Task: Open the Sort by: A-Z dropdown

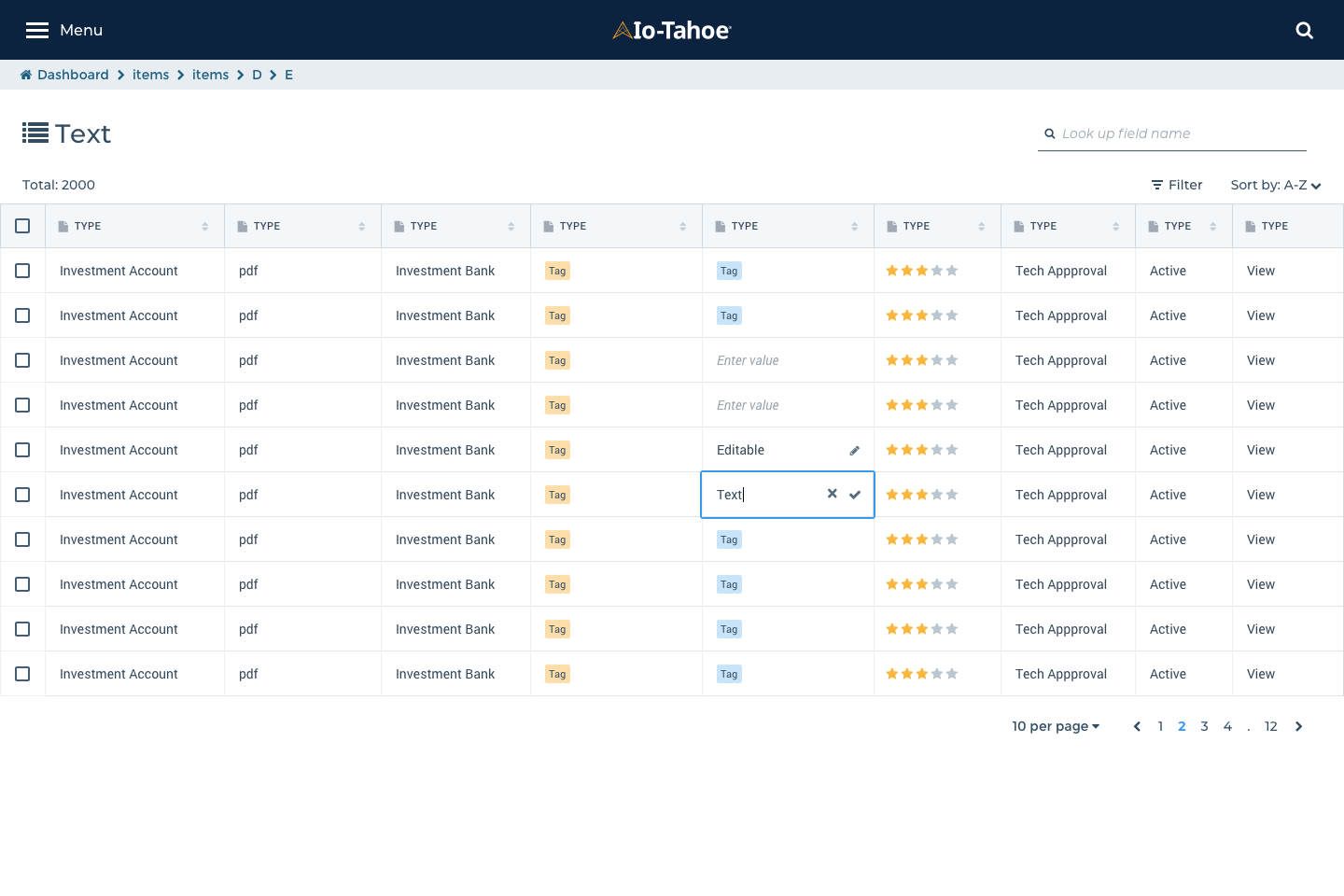Action: [x=1276, y=185]
